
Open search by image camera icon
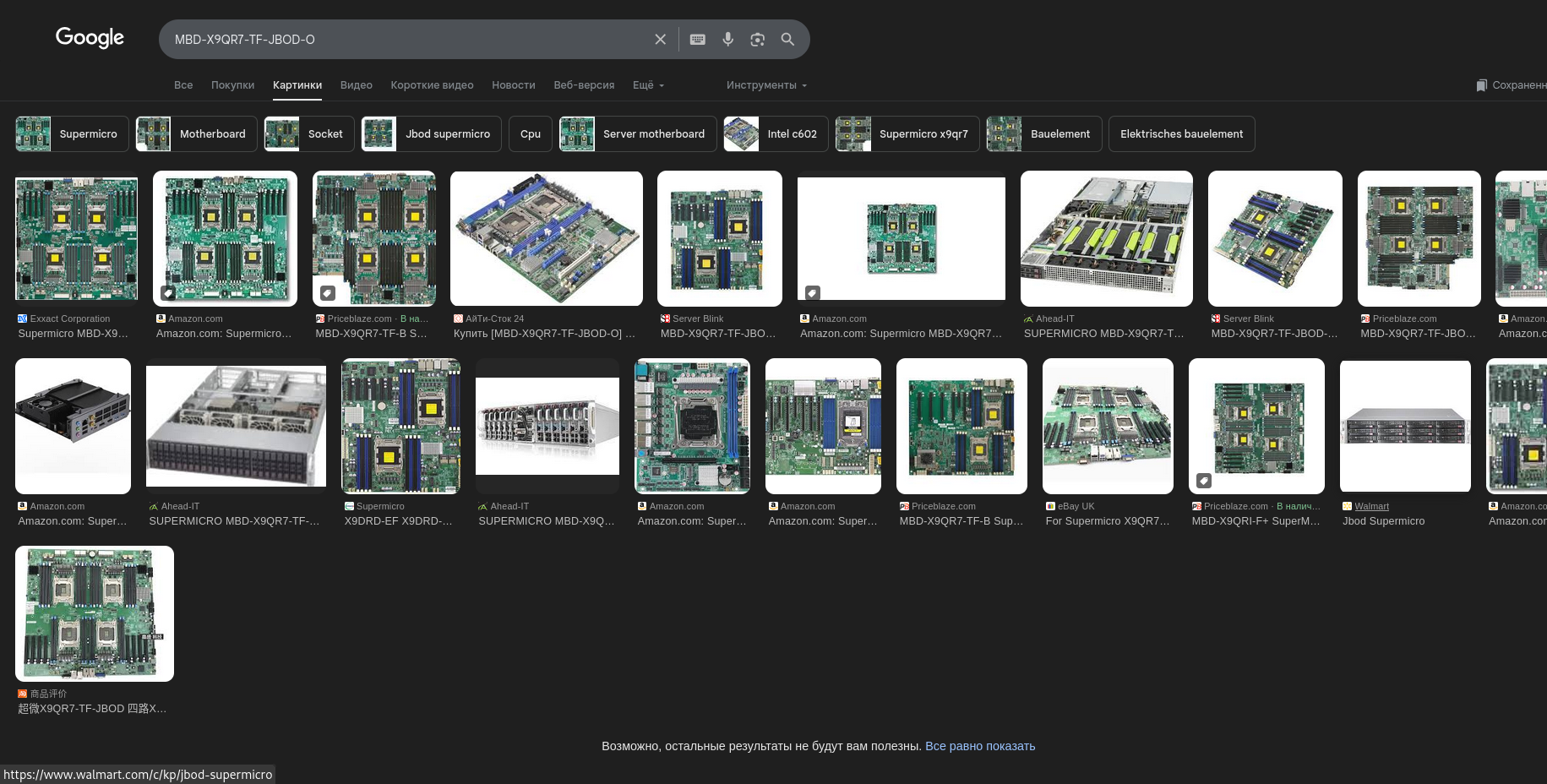(757, 40)
